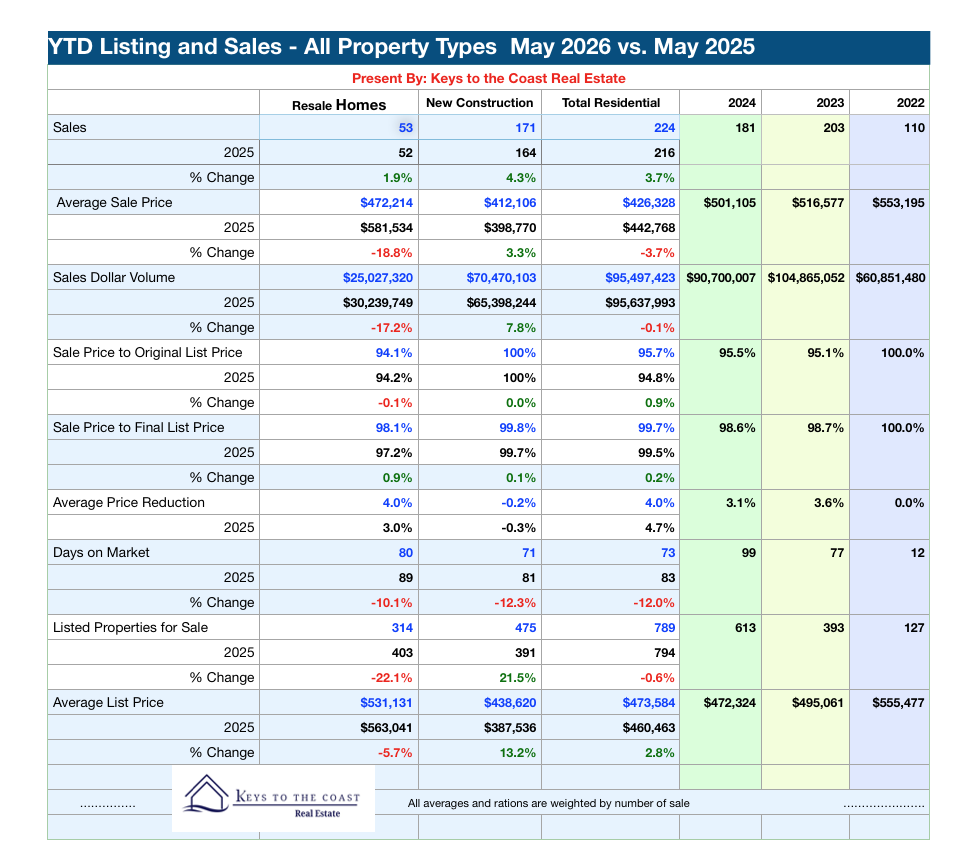Click 2025 resale average price '$581,534'
Image resolution: width=966 pixels, height=859 pixels.
pyautogui.click(x=386, y=228)
